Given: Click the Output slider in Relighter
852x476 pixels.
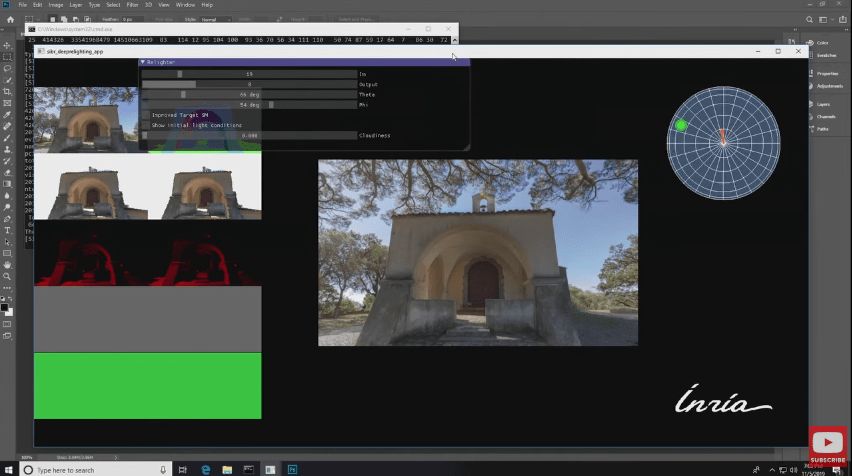Looking at the screenshot, I should 249,84.
